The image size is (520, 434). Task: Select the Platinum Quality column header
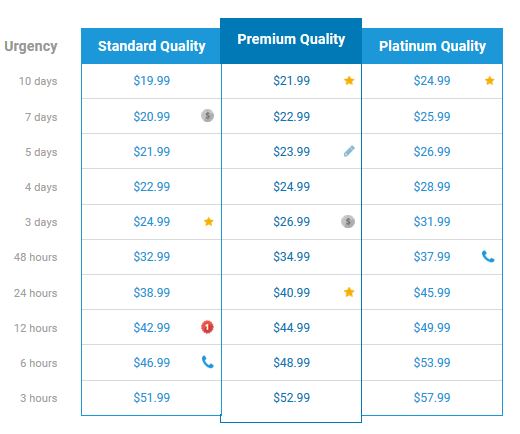[x=432, y=46]
